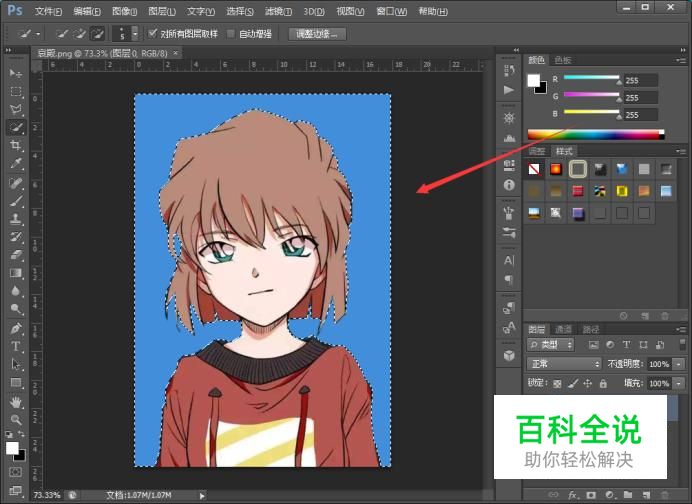Click the Create New Layer icon
Screen dimensions: 692x504
[x=647, y=495]
